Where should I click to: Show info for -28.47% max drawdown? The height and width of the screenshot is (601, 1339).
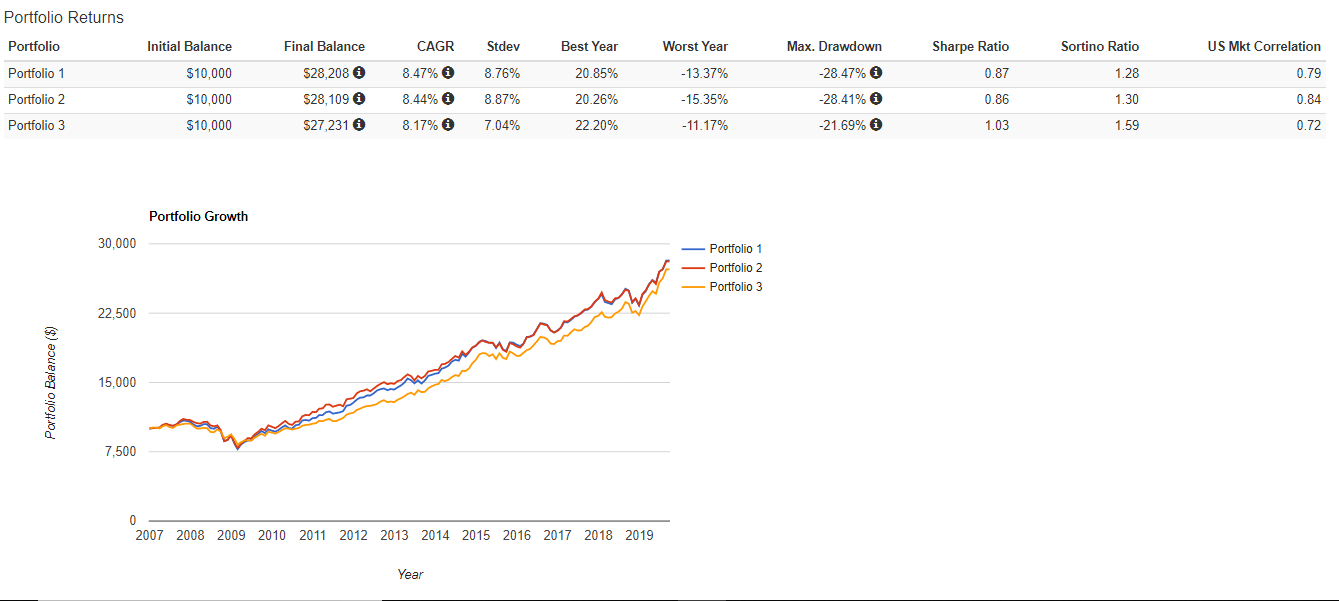click(x=876, y=73)
